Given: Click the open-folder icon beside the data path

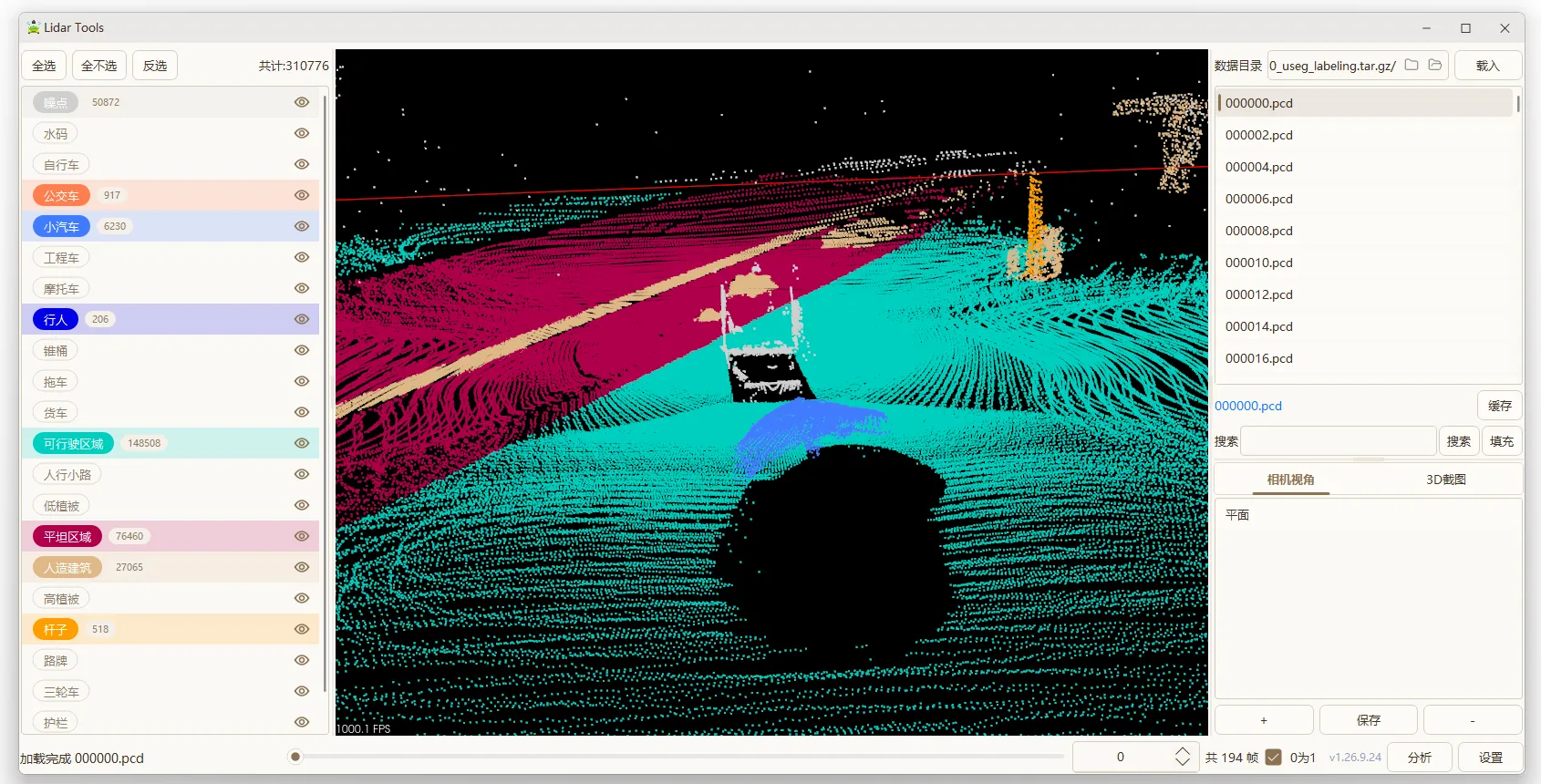Looking at the screenshot, I should (1435, 66).
